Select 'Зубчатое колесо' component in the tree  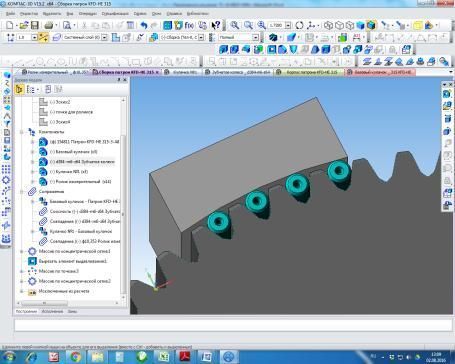[x=82, y=162]
